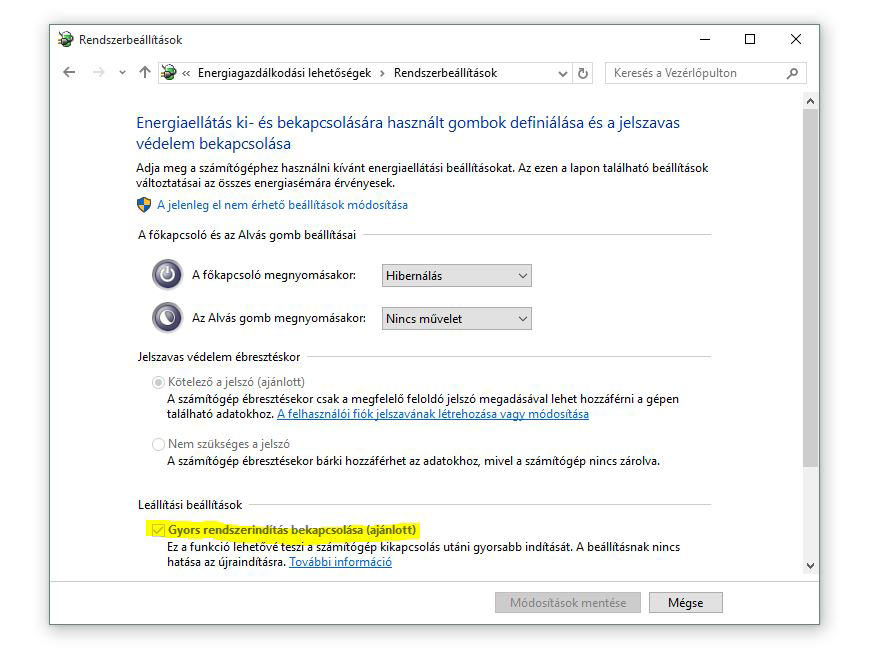
Task: Click the up-one-level arrow
Action: tap(145, 73)
